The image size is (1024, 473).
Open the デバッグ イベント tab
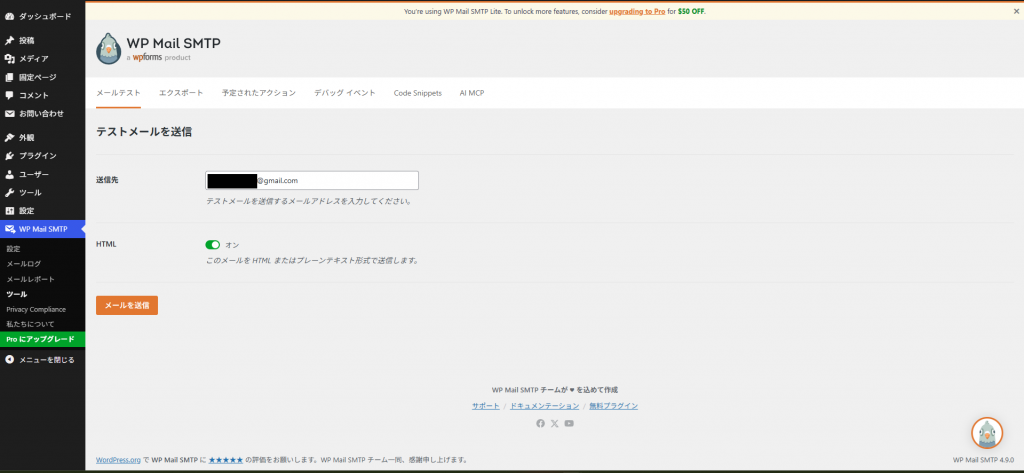[x=345, y=93]
